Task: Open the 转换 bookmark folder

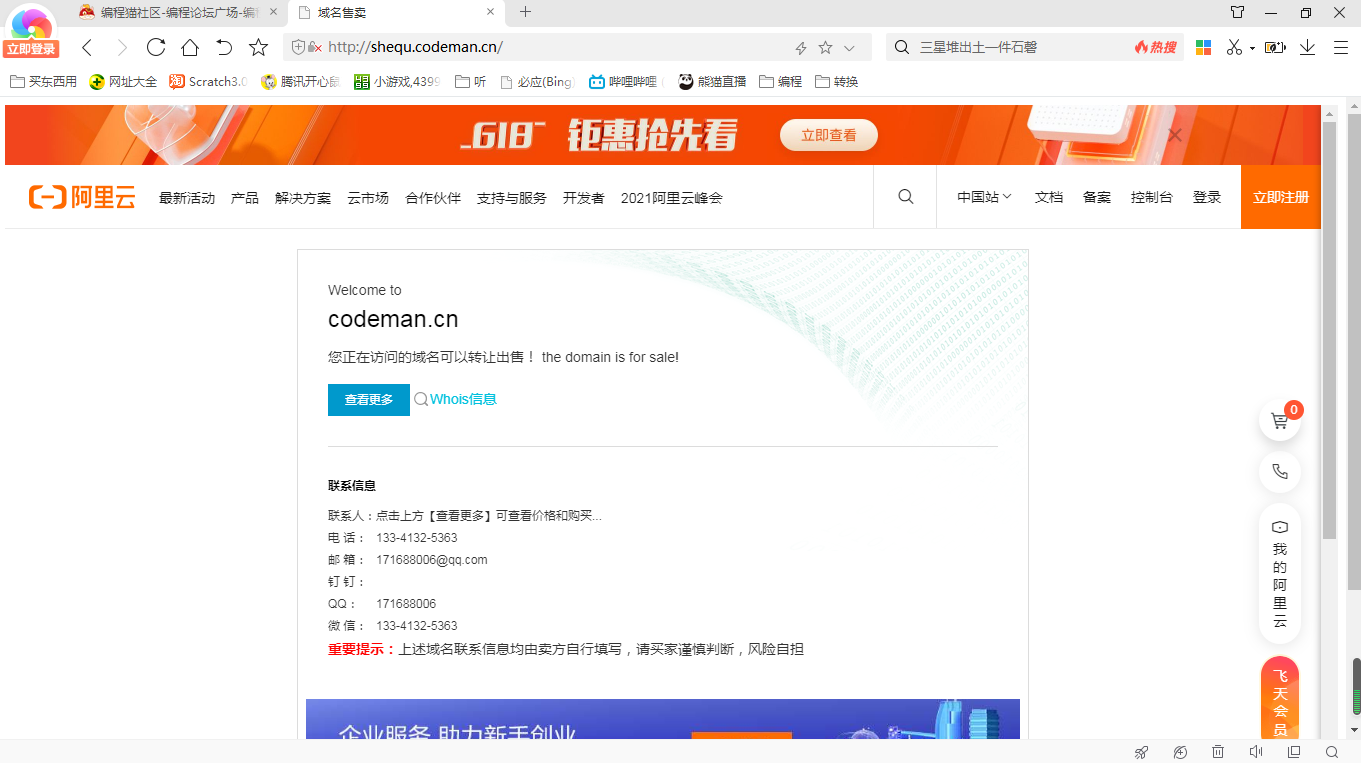Action: 837,82
